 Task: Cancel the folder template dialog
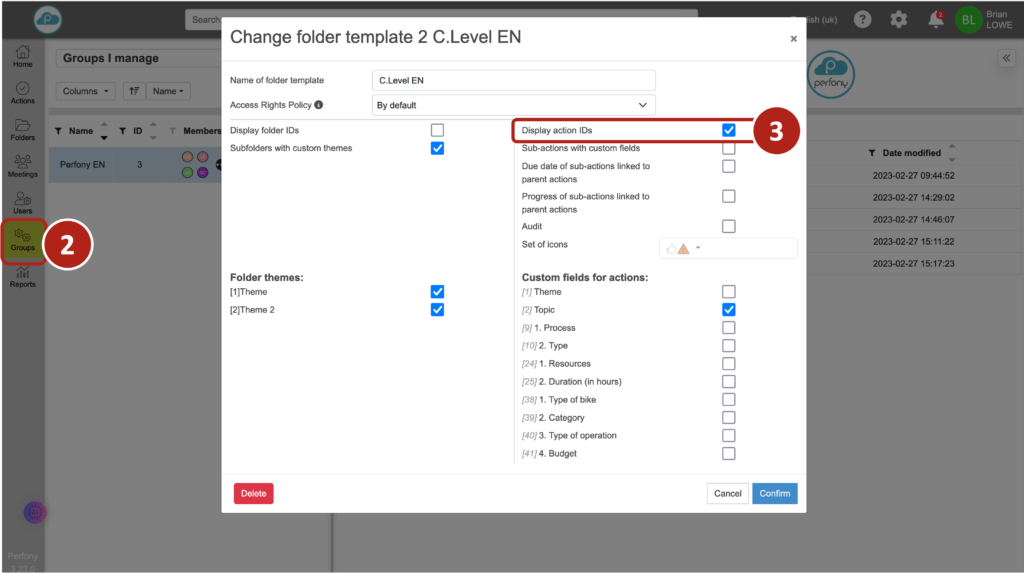(x=727, y=493)
